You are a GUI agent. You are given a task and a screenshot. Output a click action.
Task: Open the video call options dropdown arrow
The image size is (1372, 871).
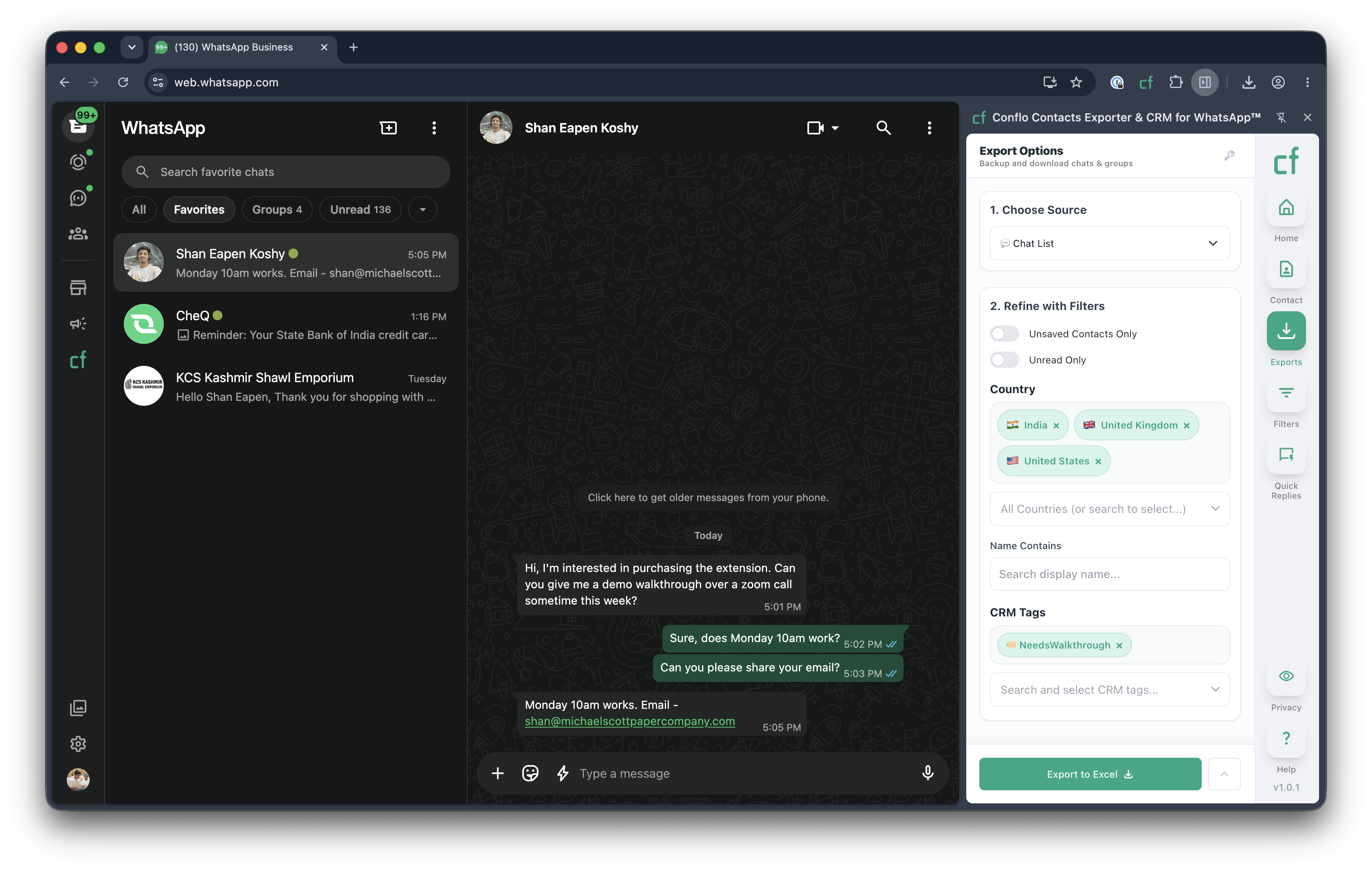click(835, 128)
